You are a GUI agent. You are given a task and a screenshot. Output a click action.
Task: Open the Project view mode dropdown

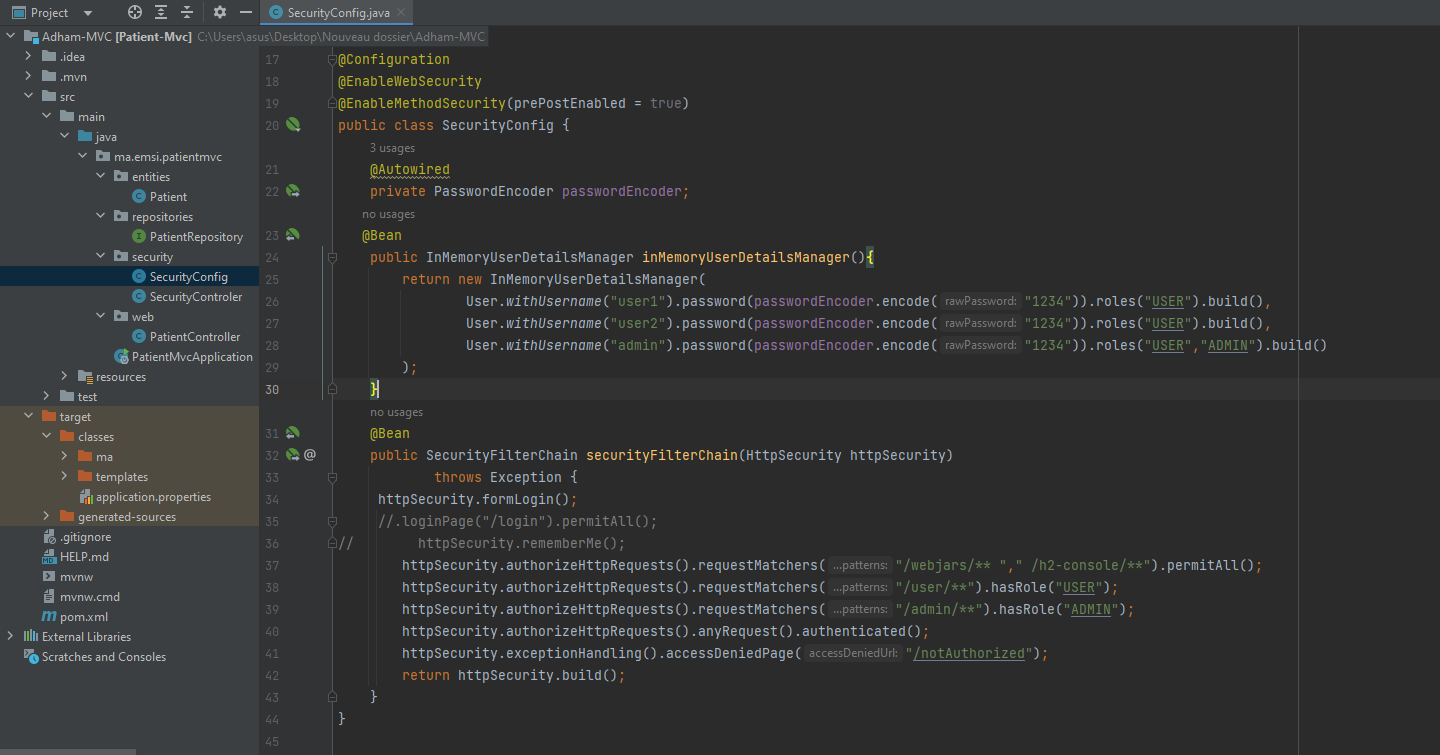tap(86, 12)
